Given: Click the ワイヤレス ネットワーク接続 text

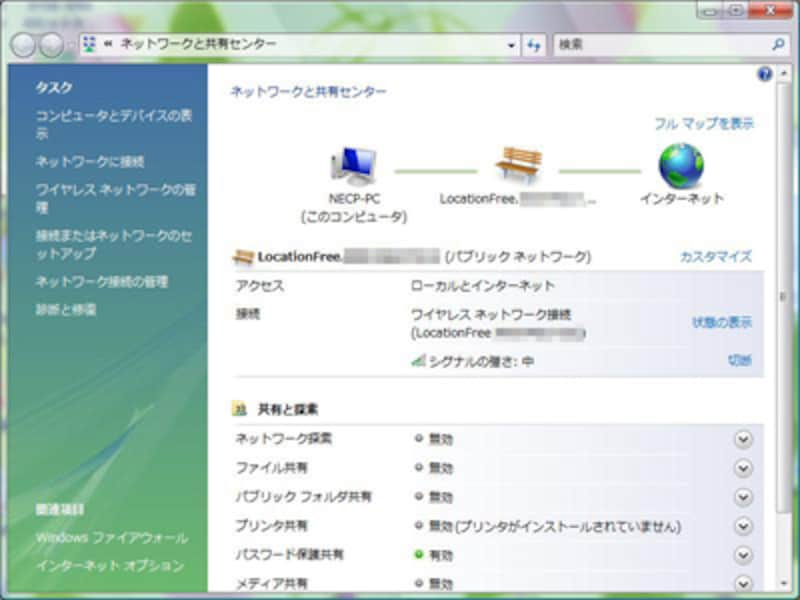Looking at the screenshot, I should (x=491, y=314).
